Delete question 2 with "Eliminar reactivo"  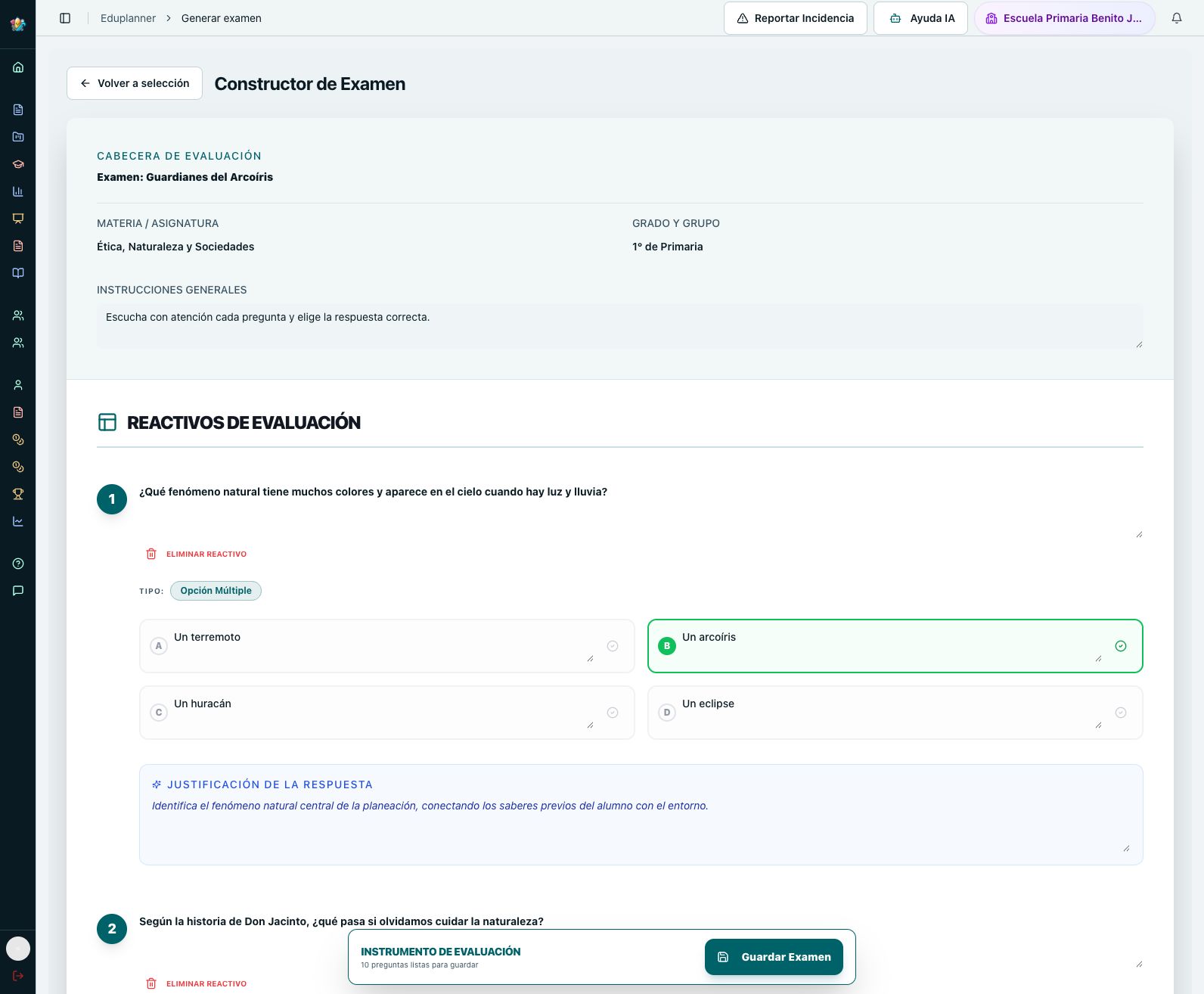tap(196, 983)
